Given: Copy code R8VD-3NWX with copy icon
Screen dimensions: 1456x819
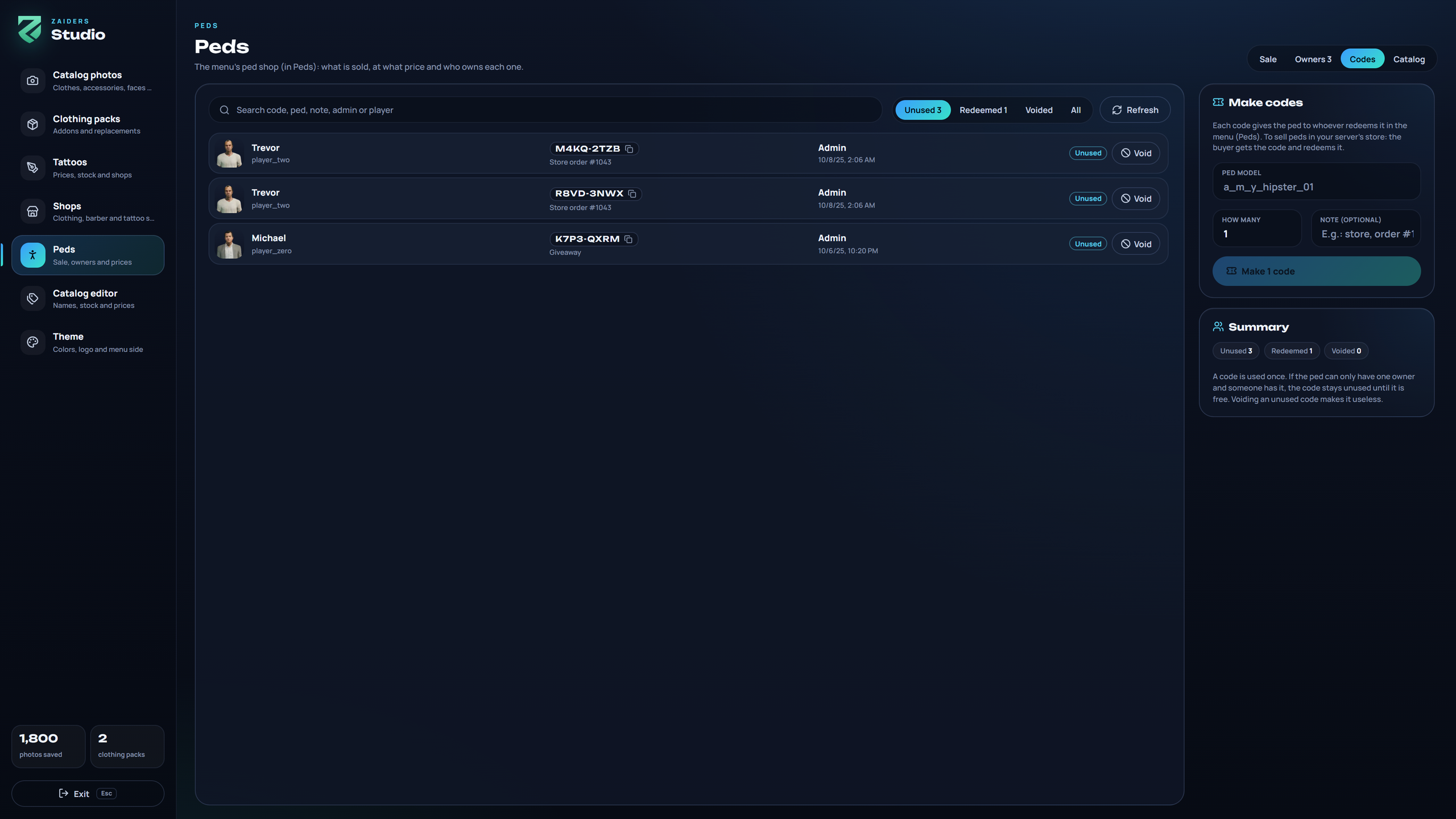Looking at the screenshot, I should click(x=632, y=194).
